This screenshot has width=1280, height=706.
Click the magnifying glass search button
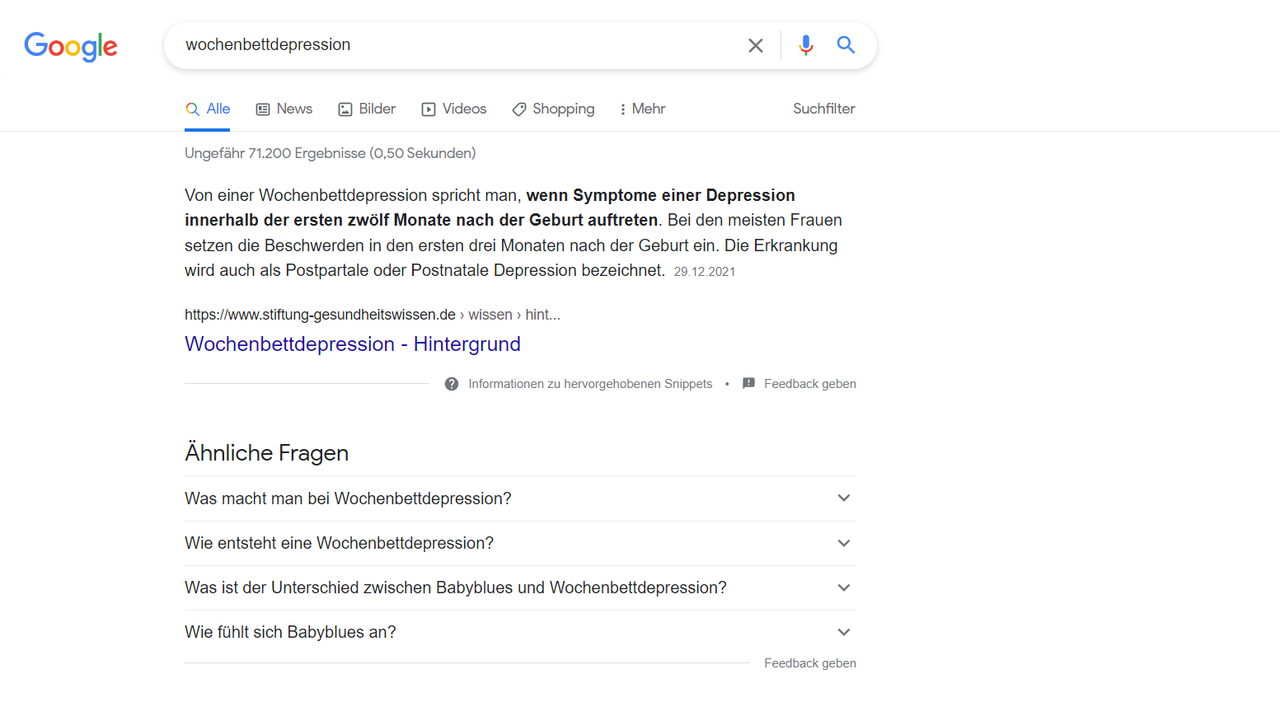[x=846, y=45]
